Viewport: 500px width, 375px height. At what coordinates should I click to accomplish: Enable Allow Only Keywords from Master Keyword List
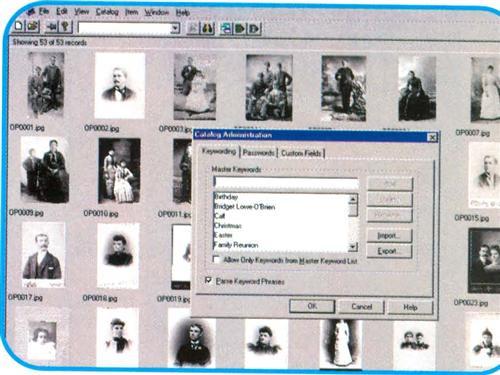[x=216, y=259]
